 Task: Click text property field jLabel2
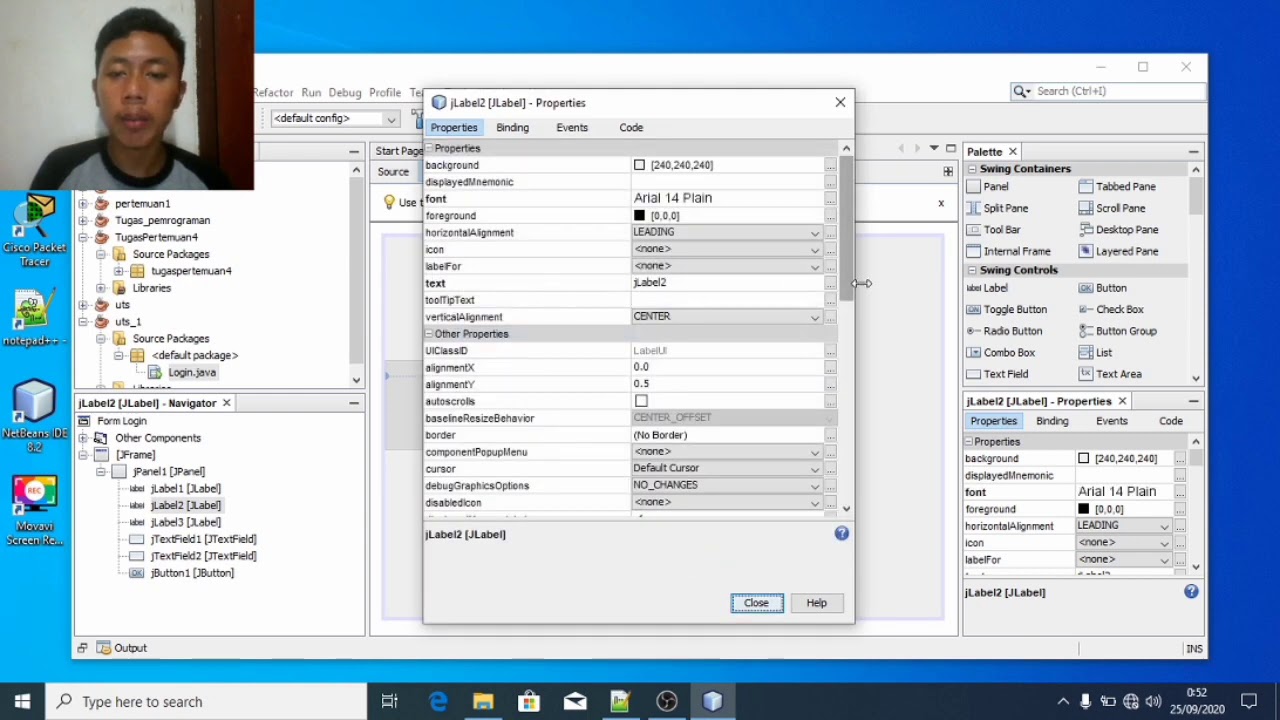click(x=726, y=283)
